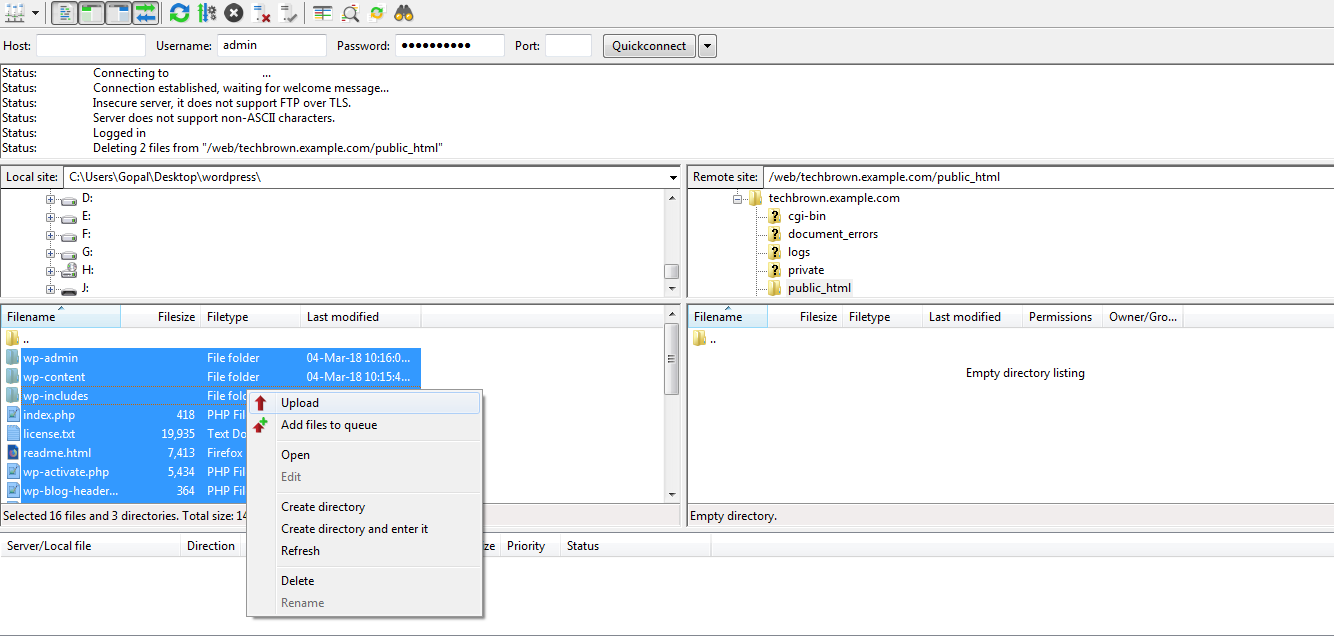Cancel the current operation

point(234,13)
